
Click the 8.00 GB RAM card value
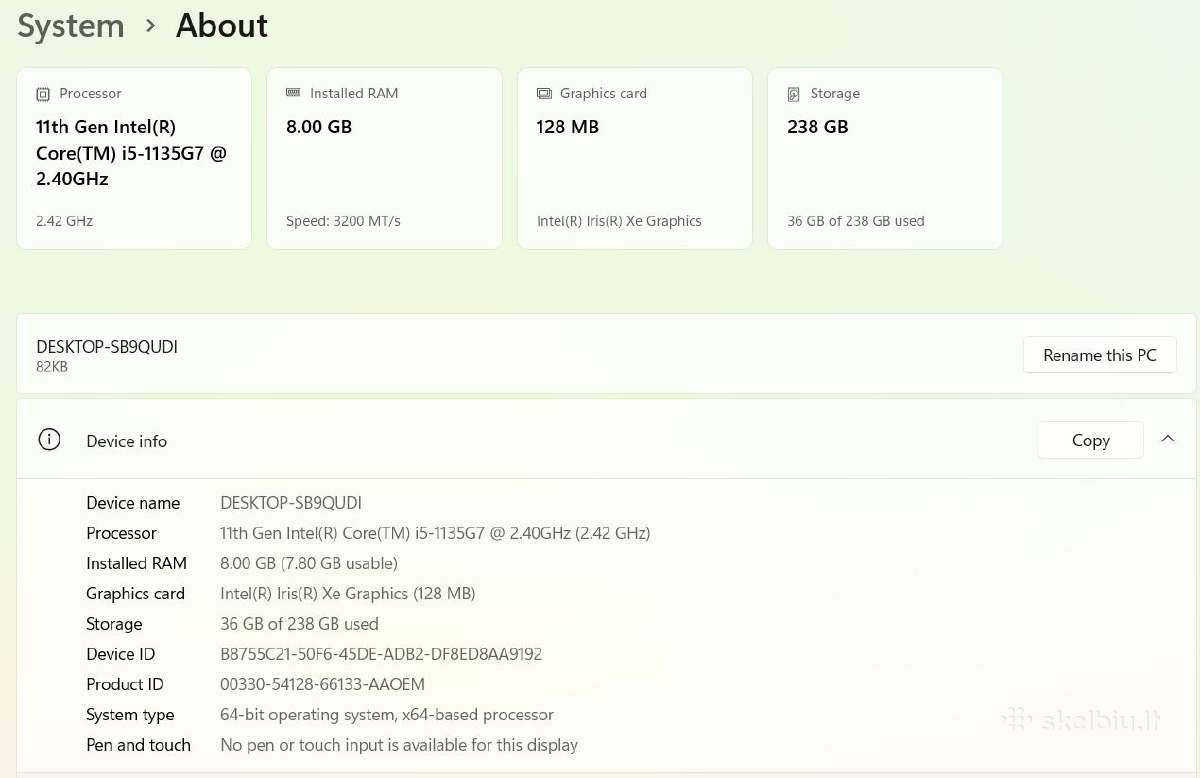(x=319, y=127)
